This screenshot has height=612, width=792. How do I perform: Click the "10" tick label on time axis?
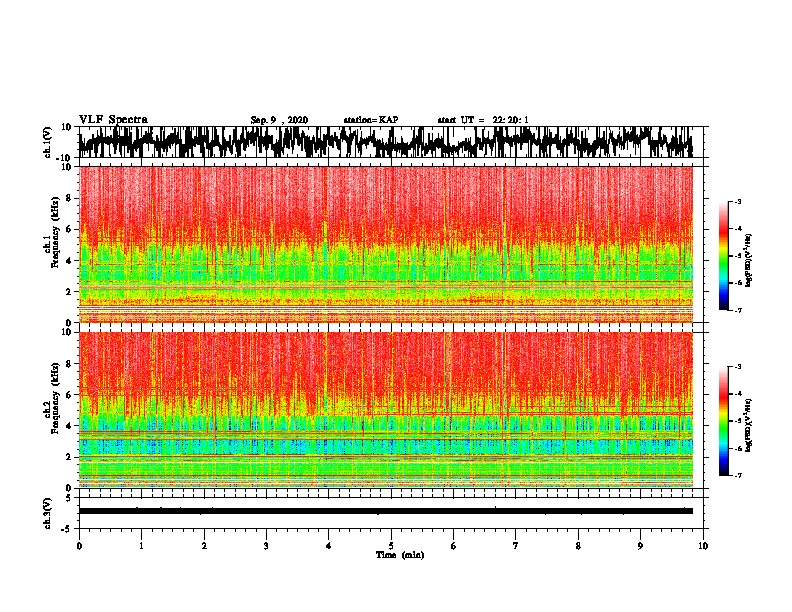click(703, 546)
